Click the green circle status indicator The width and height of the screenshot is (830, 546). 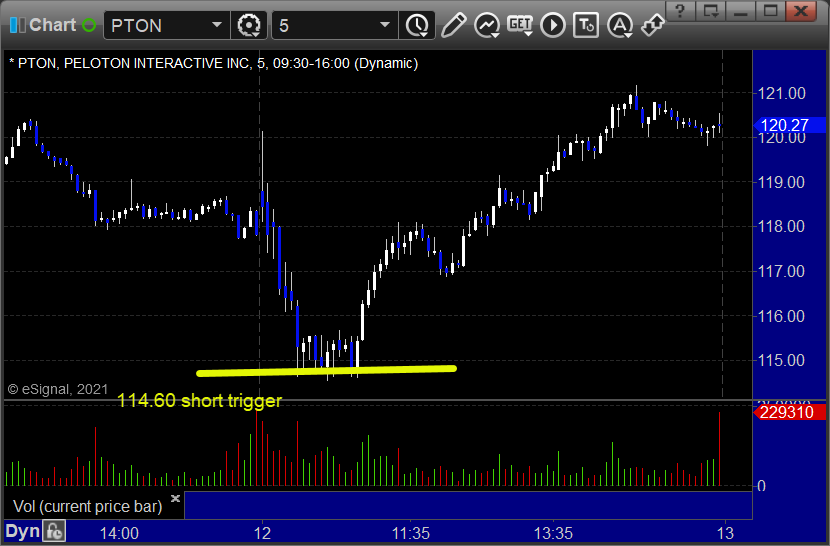(x=89, y=25)
